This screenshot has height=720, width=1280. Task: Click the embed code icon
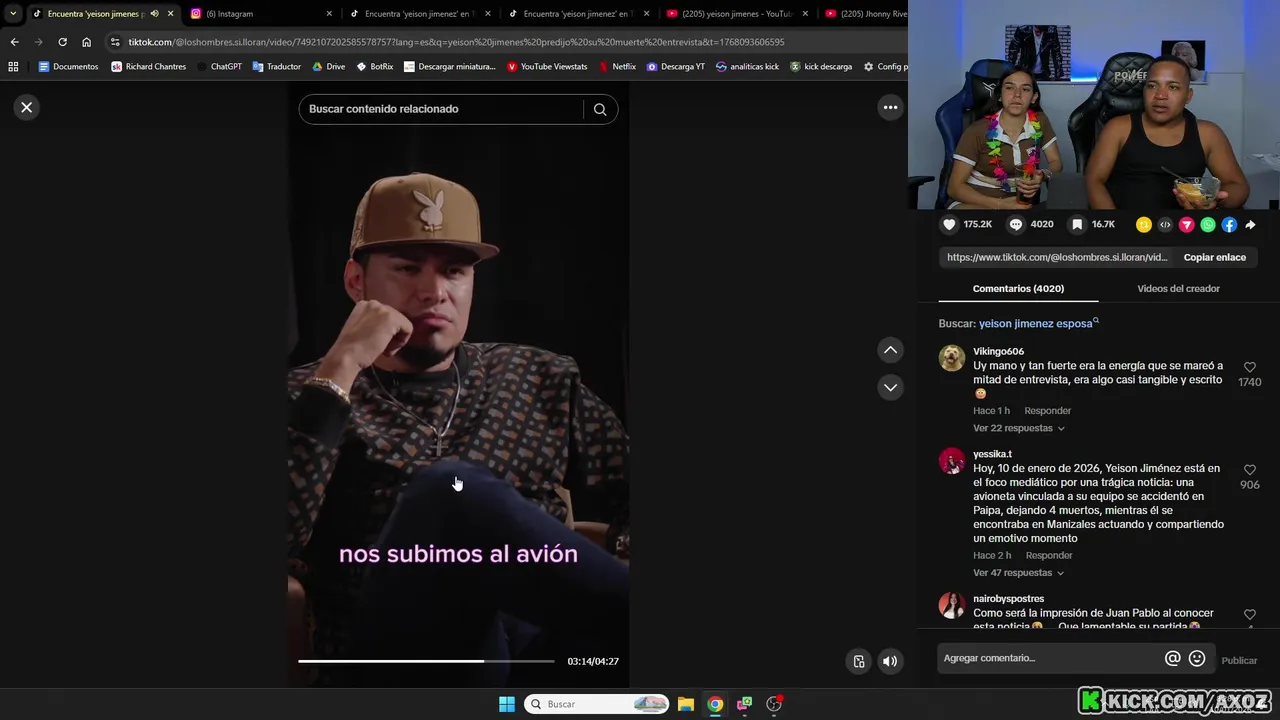coord(1165,225)
